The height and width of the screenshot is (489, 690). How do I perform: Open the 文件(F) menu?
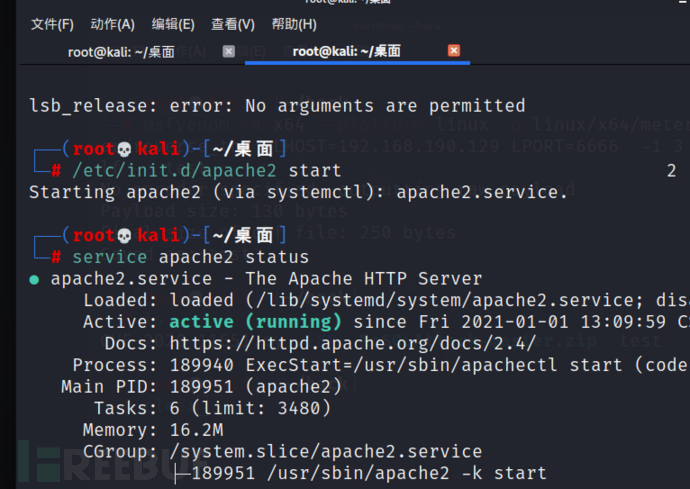click(52, 23)
